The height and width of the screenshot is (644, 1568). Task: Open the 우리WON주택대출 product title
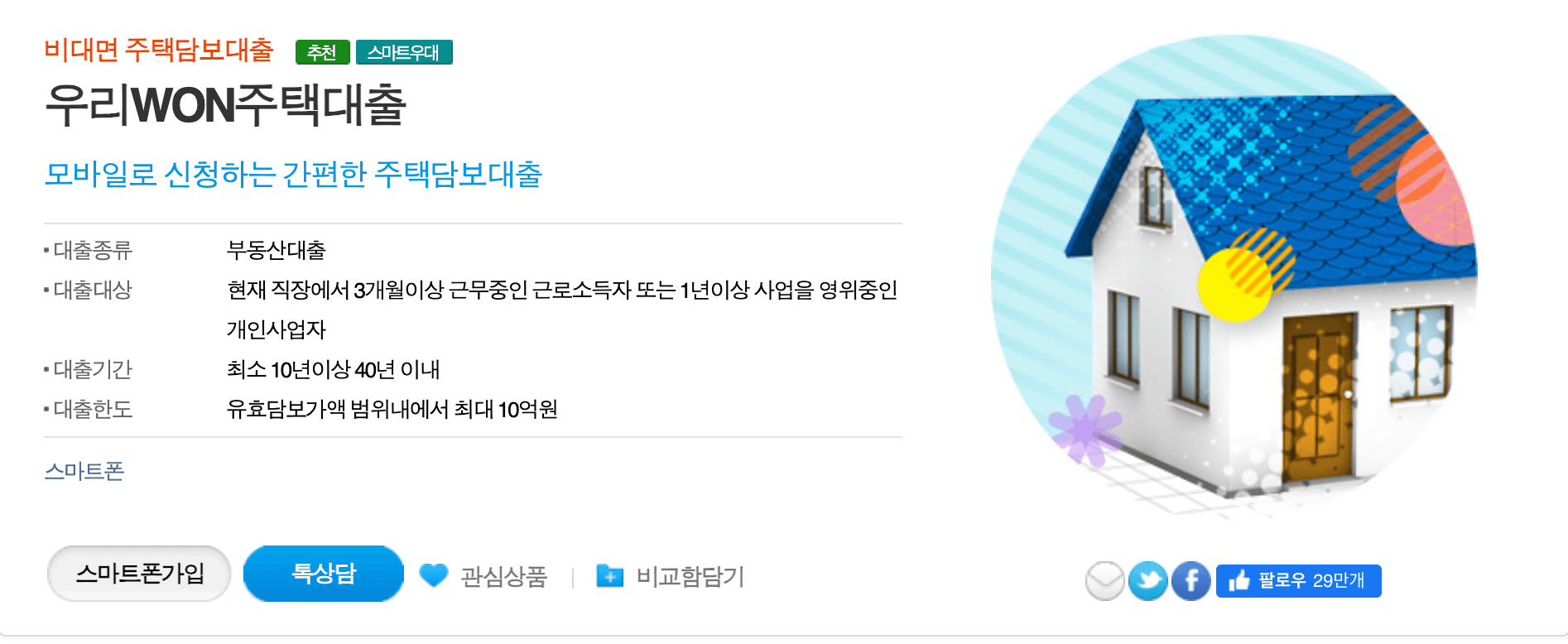click(x=225, y=105)
